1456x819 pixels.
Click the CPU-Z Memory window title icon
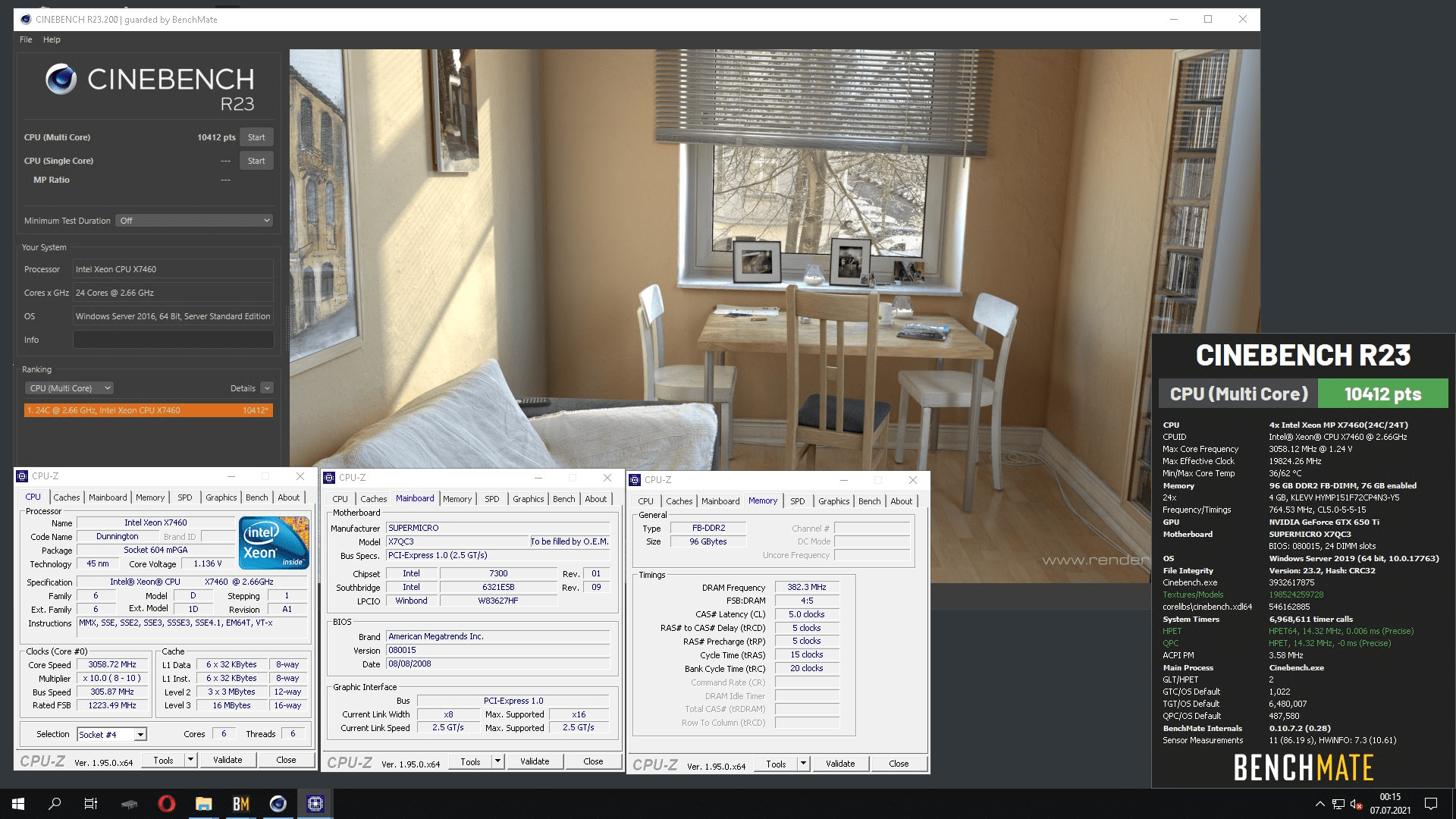point(635,480)
